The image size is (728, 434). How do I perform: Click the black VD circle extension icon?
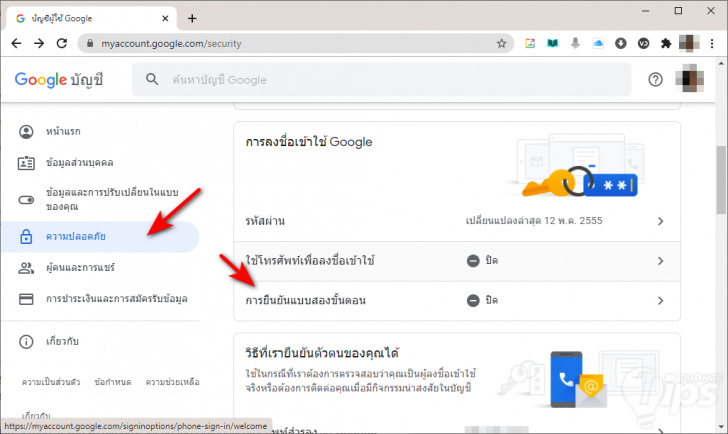pyautogui.click(x=644, y=44)
